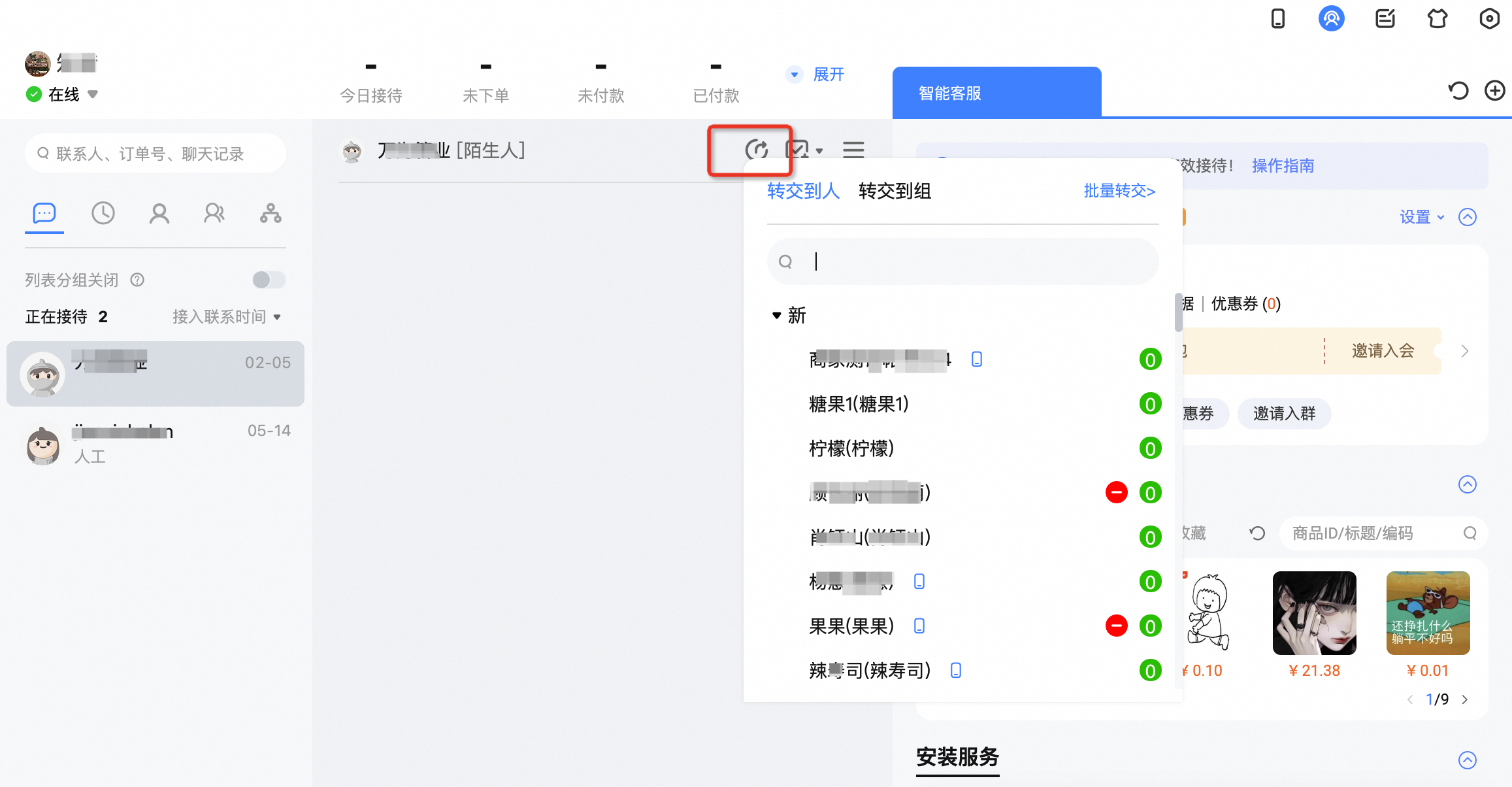This screenshot has height=787, width=1512.
Task: Click the 已付款 statistic
Action: pos(716,84)
